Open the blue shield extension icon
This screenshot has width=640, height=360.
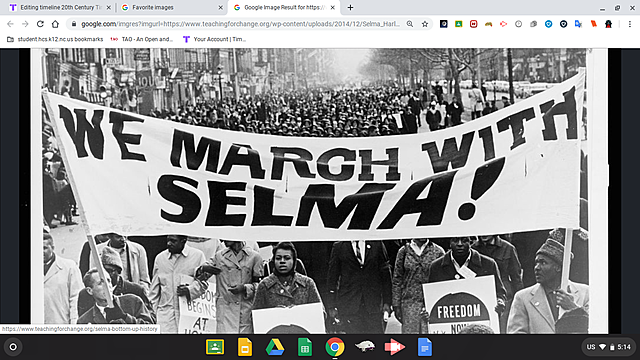click(x=549, y=24)
